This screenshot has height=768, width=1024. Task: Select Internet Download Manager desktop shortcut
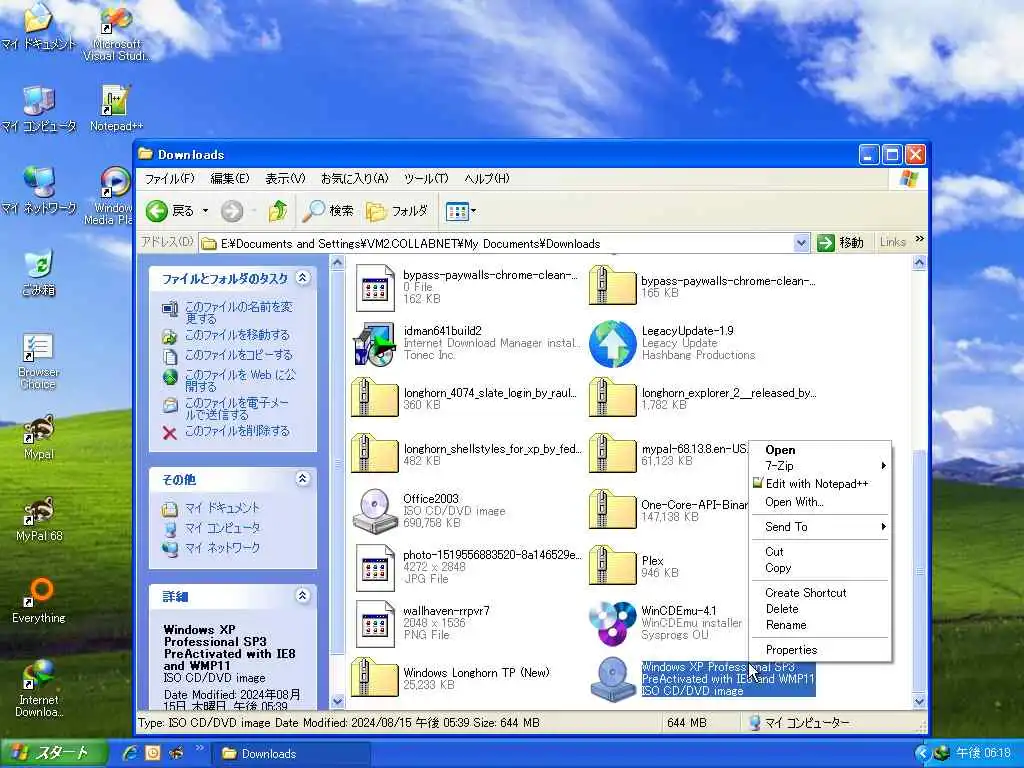click(x=39, y=688)
